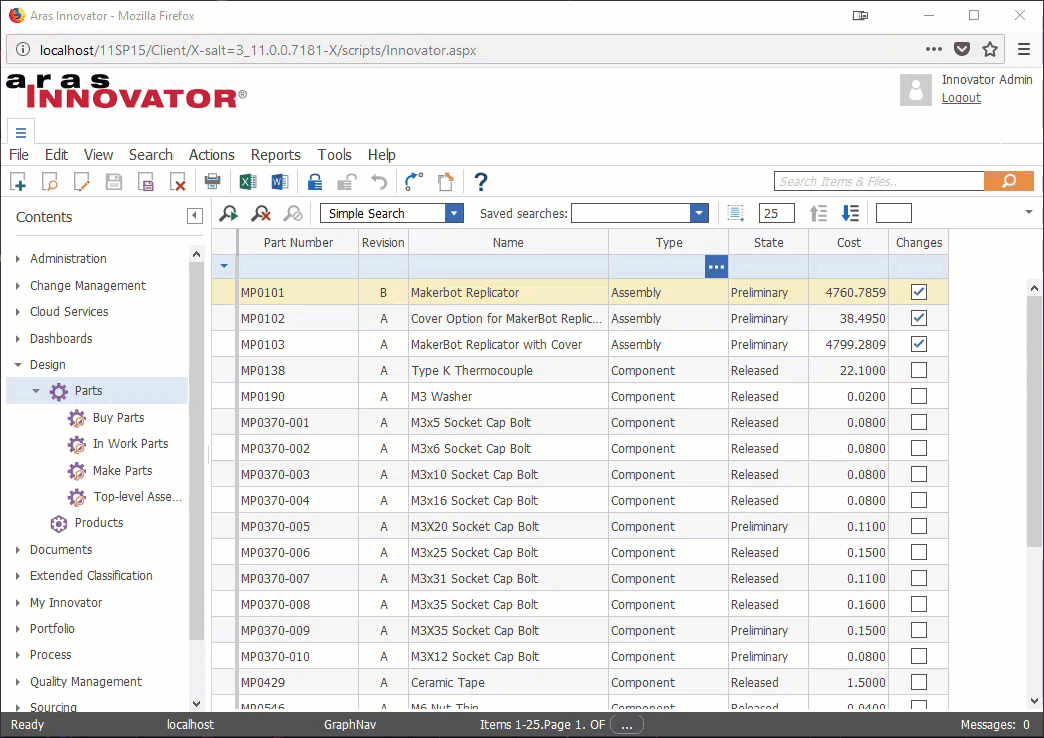Viewport: 1044px width, 738px height.
Task: Click the Lock item padlock icon
Action: 315,181
